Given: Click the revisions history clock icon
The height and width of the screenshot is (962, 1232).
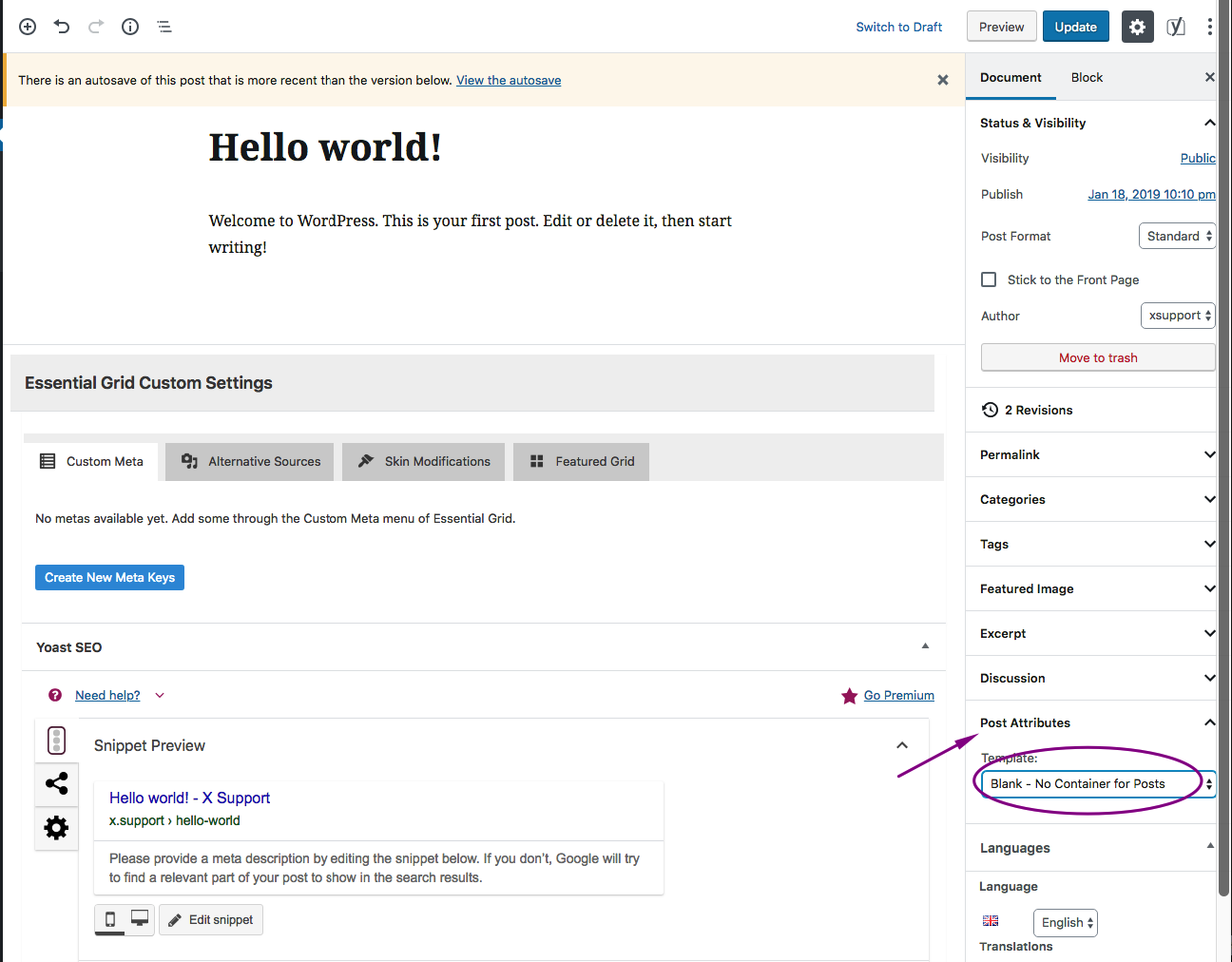Looking at the screenshot, I should [x=990, y=410].
